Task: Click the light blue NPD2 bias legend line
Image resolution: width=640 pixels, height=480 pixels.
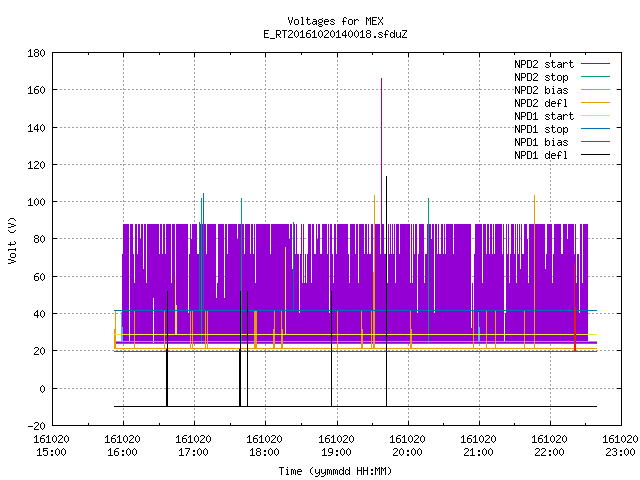Action: (596, 90)
